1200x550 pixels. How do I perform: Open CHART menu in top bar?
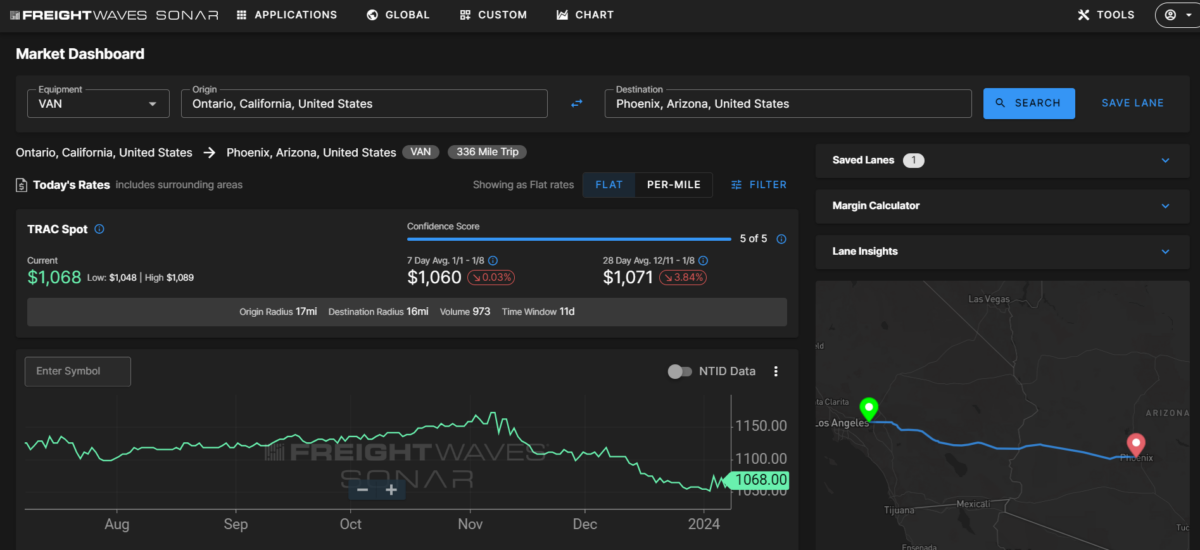[x=586, y=15]
